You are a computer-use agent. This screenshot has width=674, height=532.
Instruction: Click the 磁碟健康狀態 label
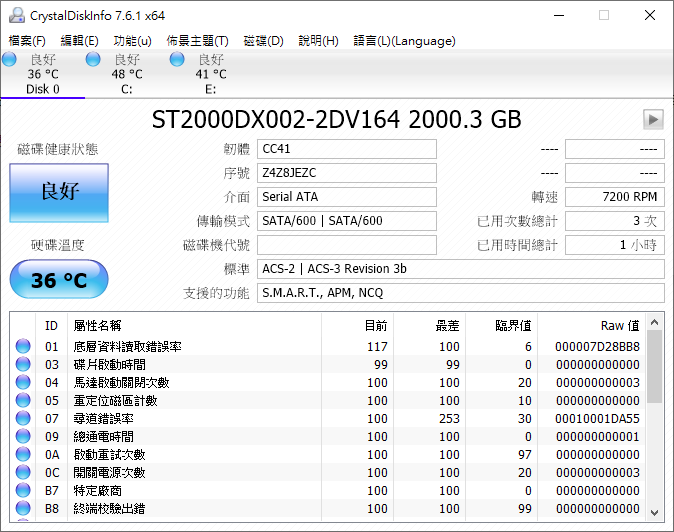[58, 149]
